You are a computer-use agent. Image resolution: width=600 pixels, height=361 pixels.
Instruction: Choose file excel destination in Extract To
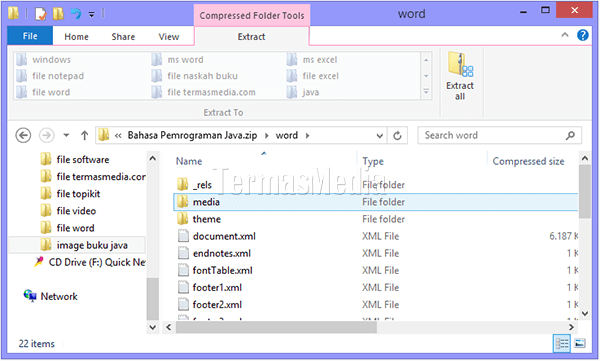click(313, 76)
